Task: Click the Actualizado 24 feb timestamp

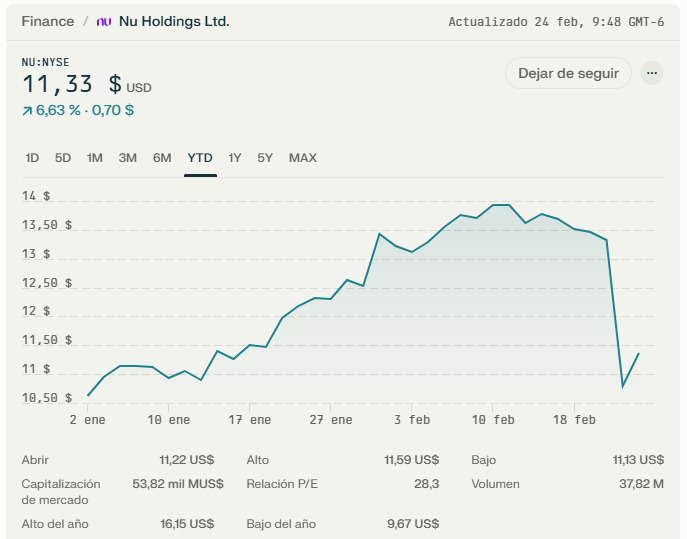Action: pos(556,22)
